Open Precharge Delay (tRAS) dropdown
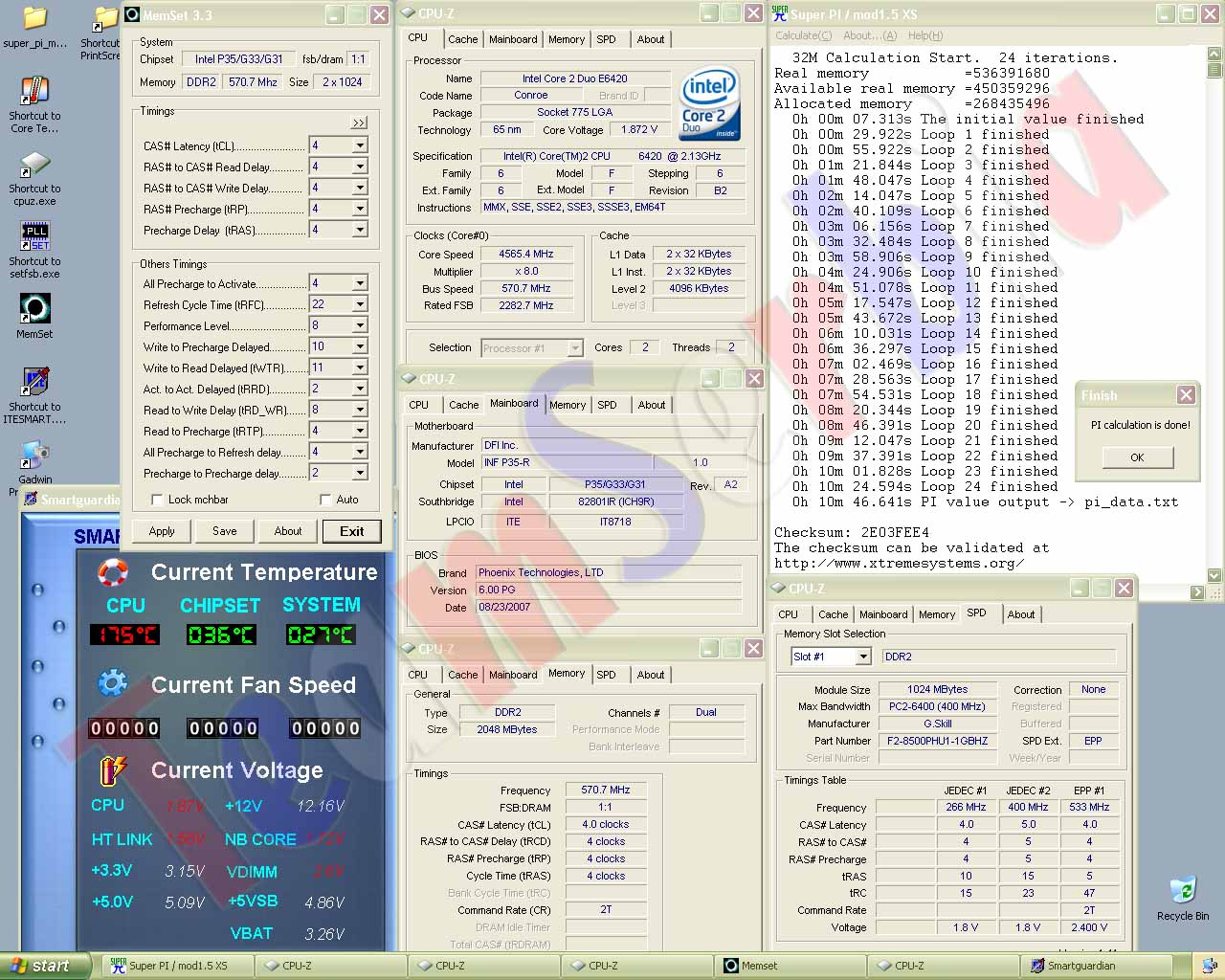Screen dimensions: 1225x980 coord(360,230)
